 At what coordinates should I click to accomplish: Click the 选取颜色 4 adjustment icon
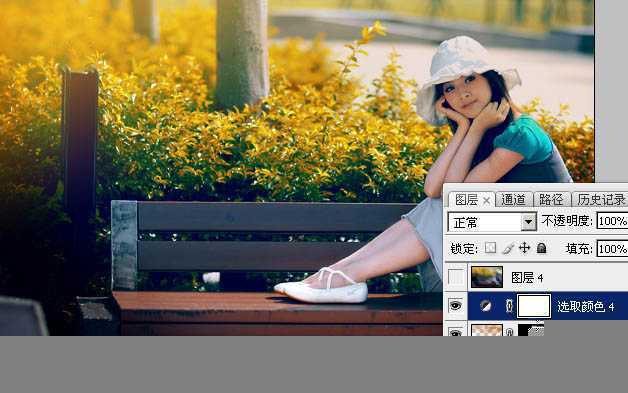(485, 306)
